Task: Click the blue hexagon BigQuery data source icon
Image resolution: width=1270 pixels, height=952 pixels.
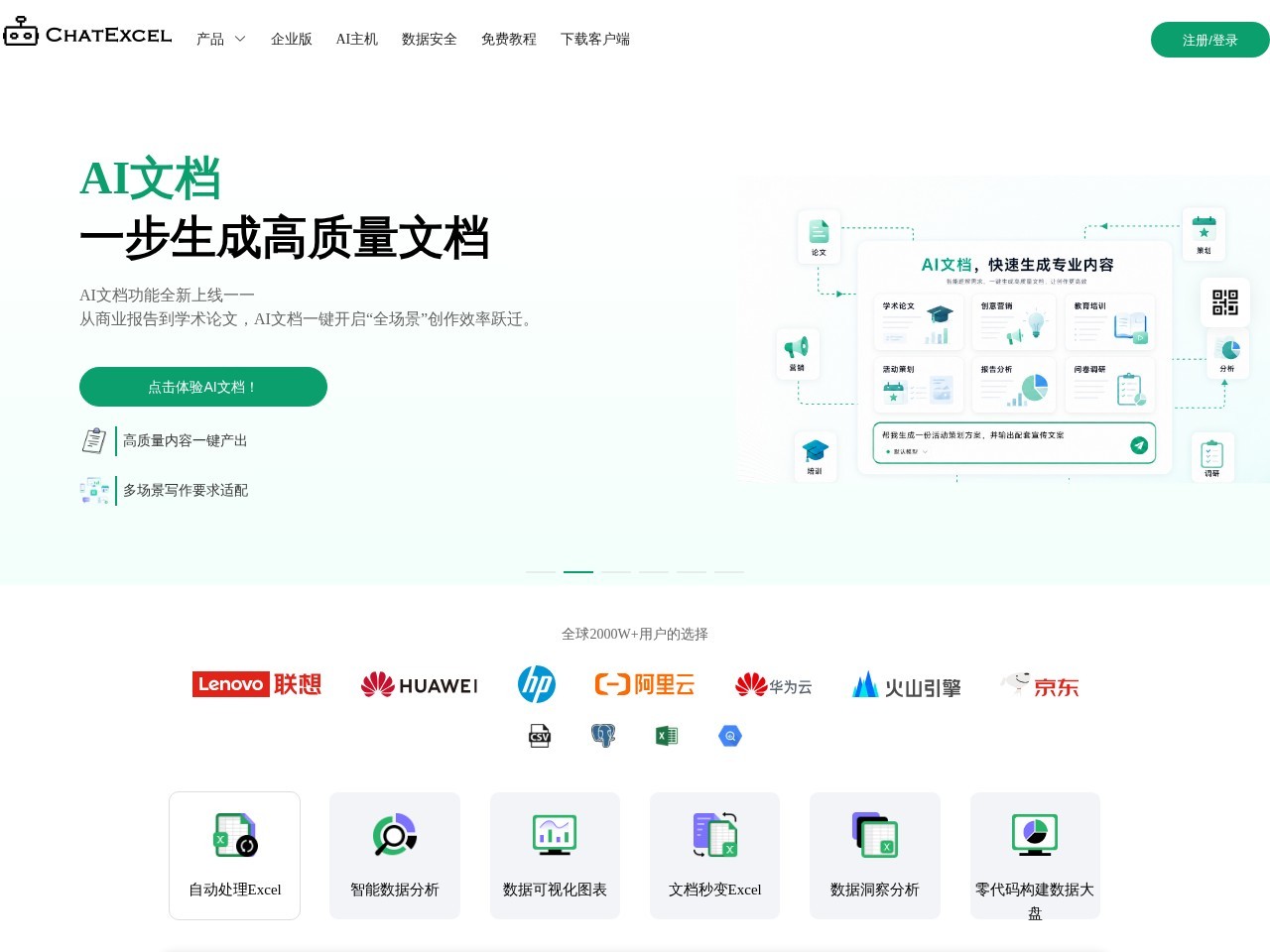Action: click(730, 736)
